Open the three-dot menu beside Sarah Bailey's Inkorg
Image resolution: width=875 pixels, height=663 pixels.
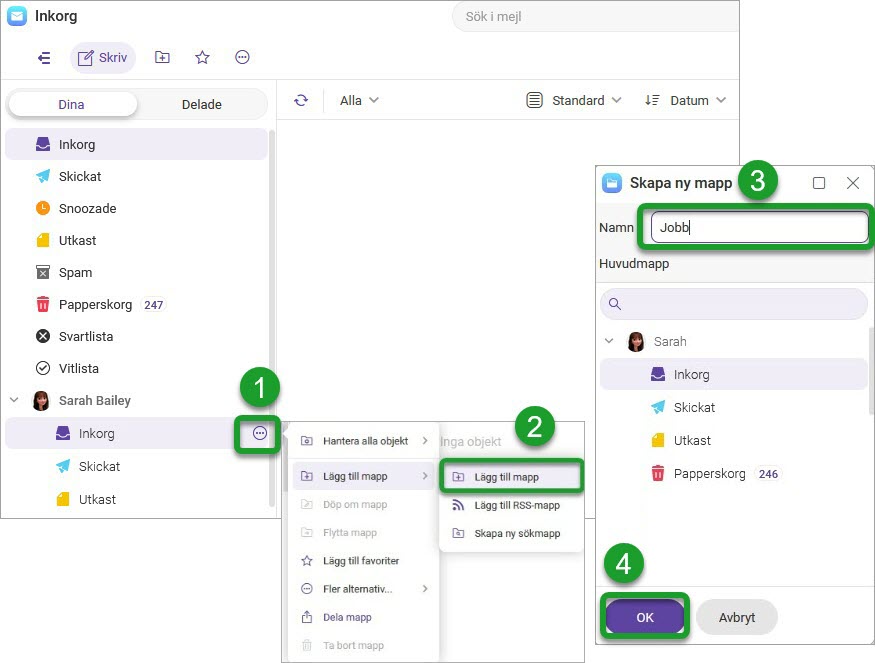[260, 433]
